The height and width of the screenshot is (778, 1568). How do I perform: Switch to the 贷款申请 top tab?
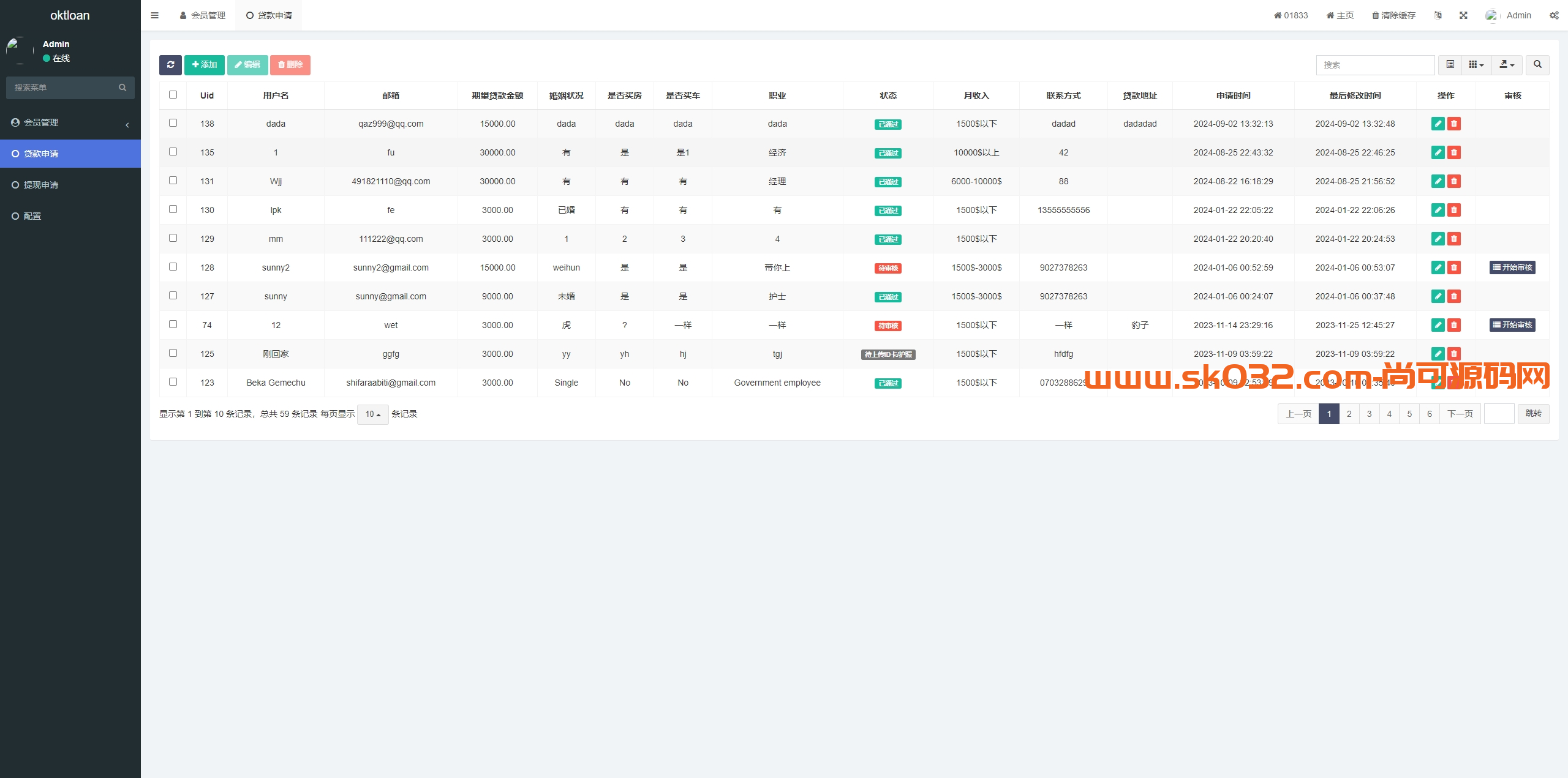269,15
